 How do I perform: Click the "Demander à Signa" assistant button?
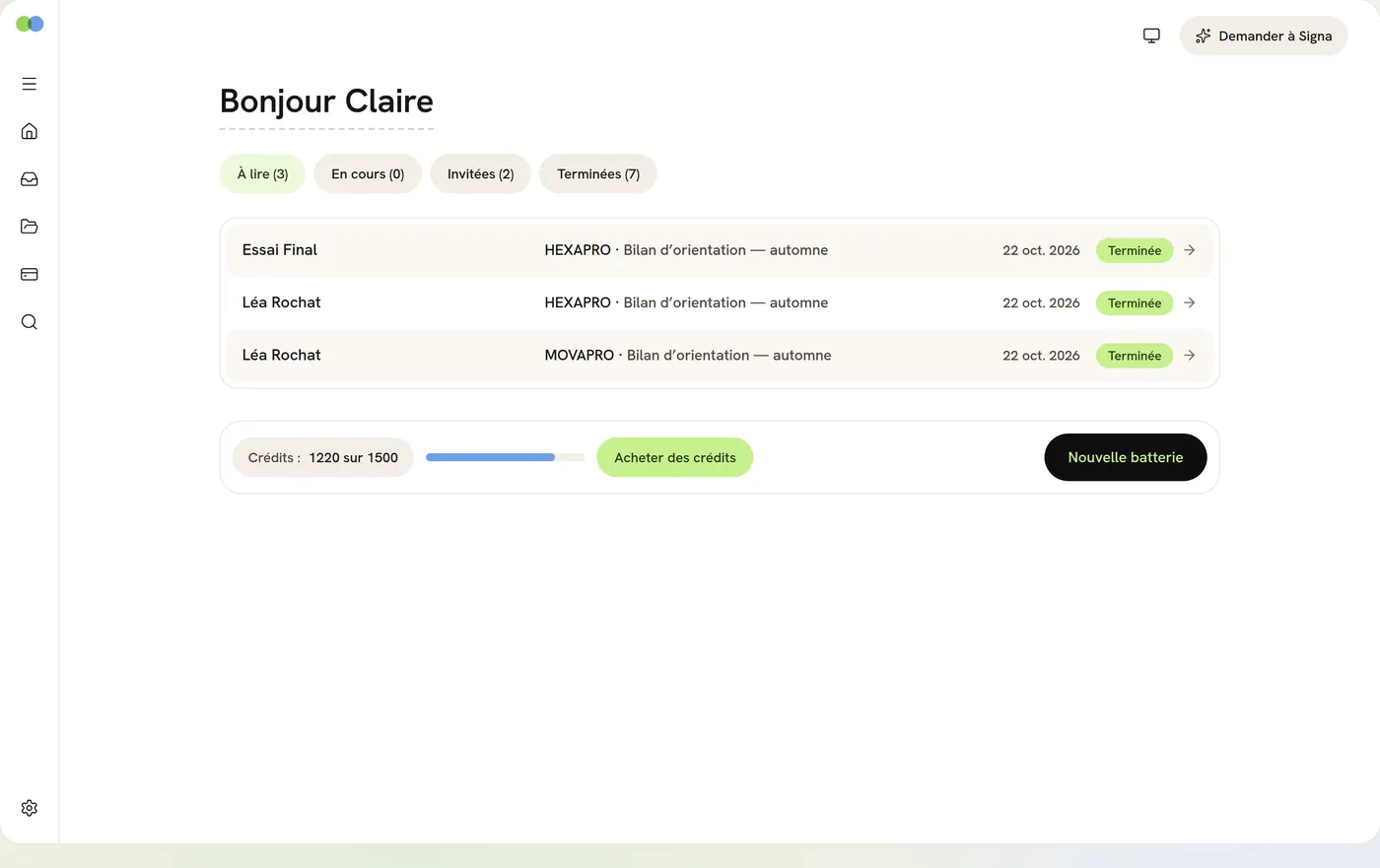pos(1264,35)
